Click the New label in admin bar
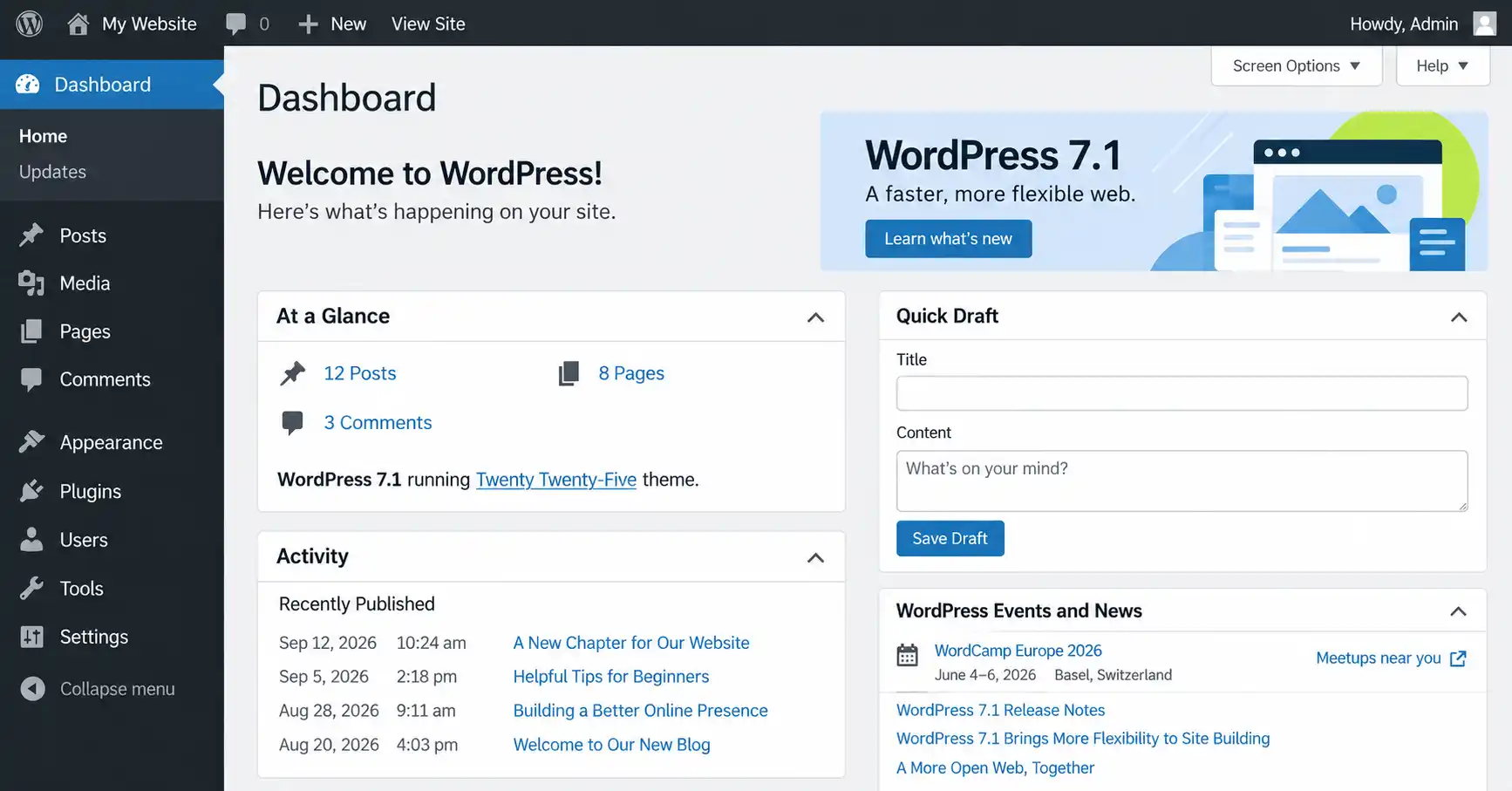Viewport: 1512px width, 791px height. tap(348, 24)
